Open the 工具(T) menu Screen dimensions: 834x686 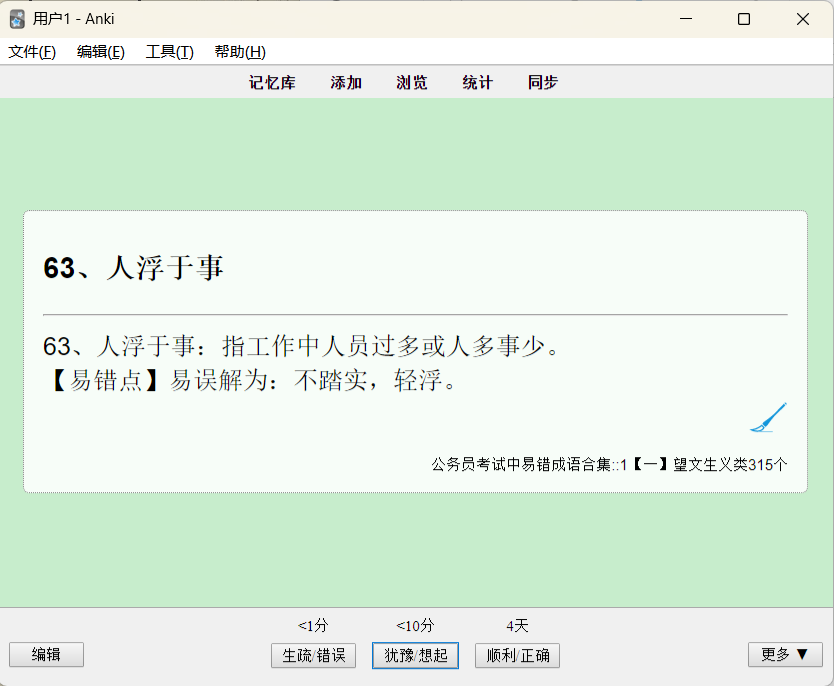pos(170,52)
